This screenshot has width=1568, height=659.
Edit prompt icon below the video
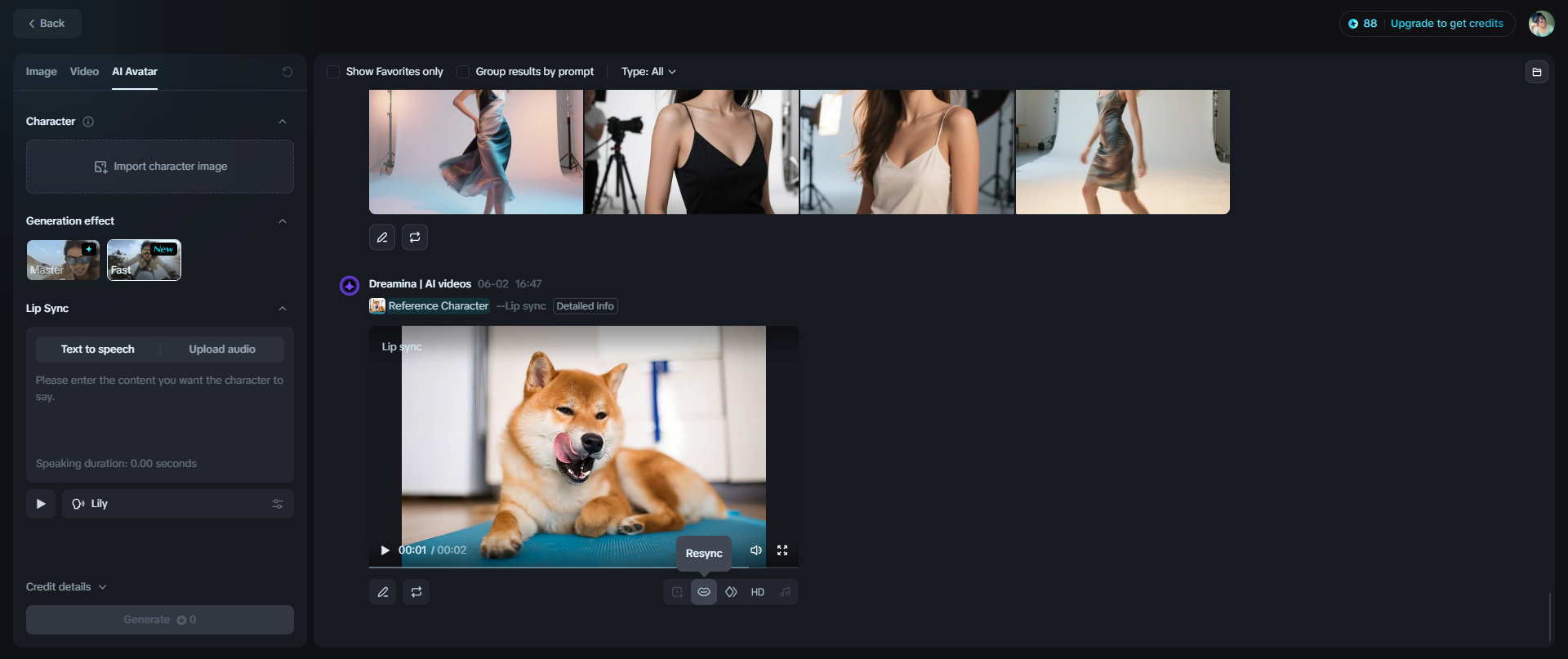(382, 592)
